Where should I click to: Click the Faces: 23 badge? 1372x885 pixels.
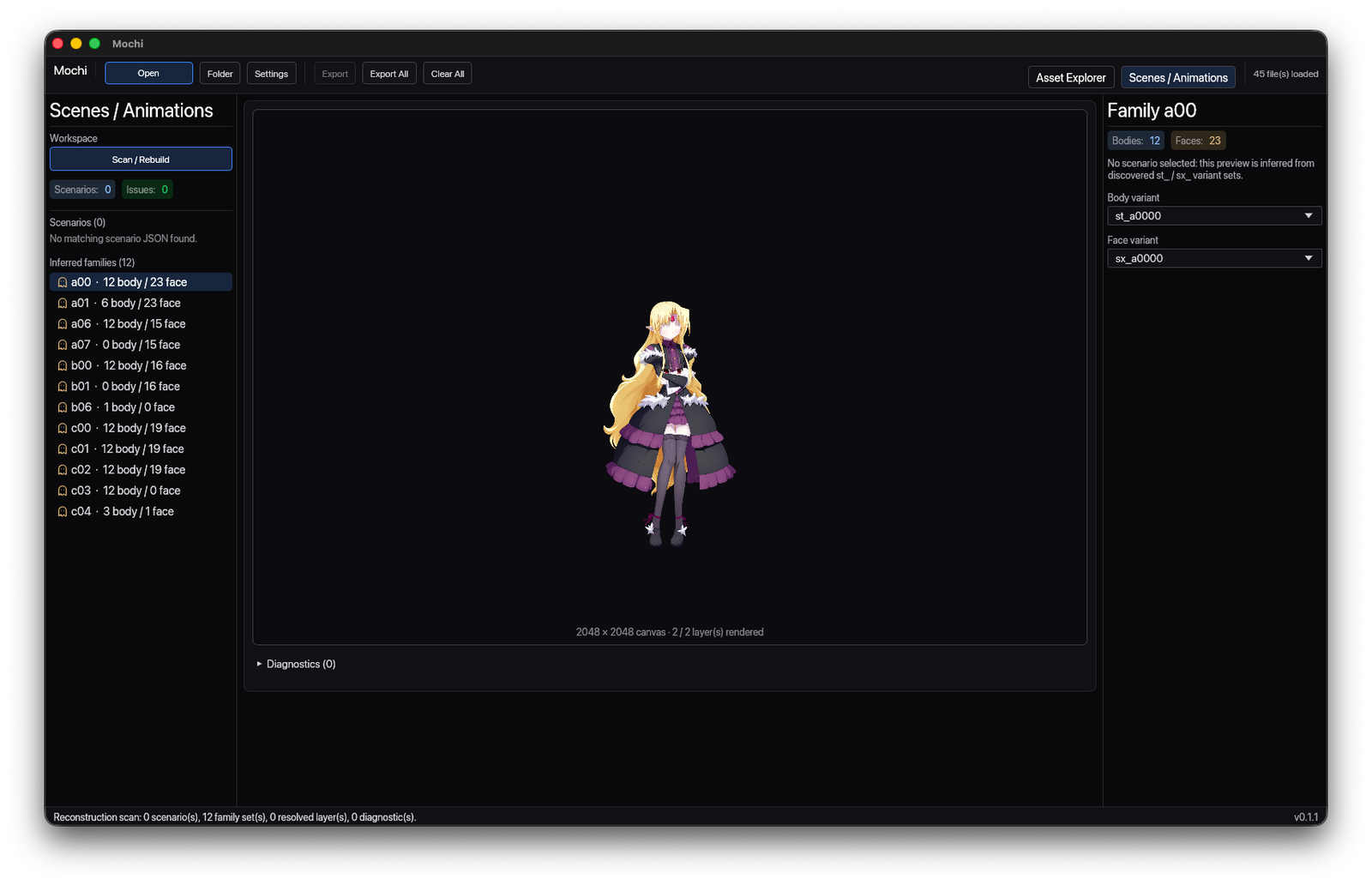click(x=1198, y=141)
